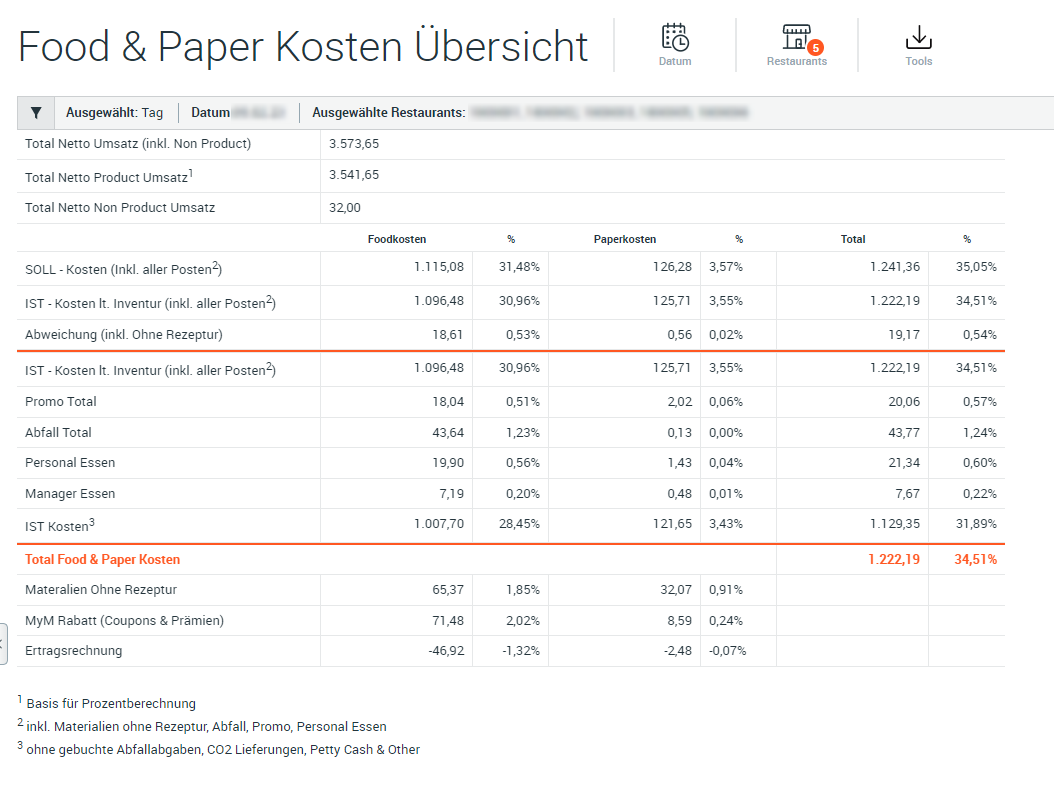
Task: Click the 'Ausgewählte Restaurants' filter label
Action: tap(389, 113)
